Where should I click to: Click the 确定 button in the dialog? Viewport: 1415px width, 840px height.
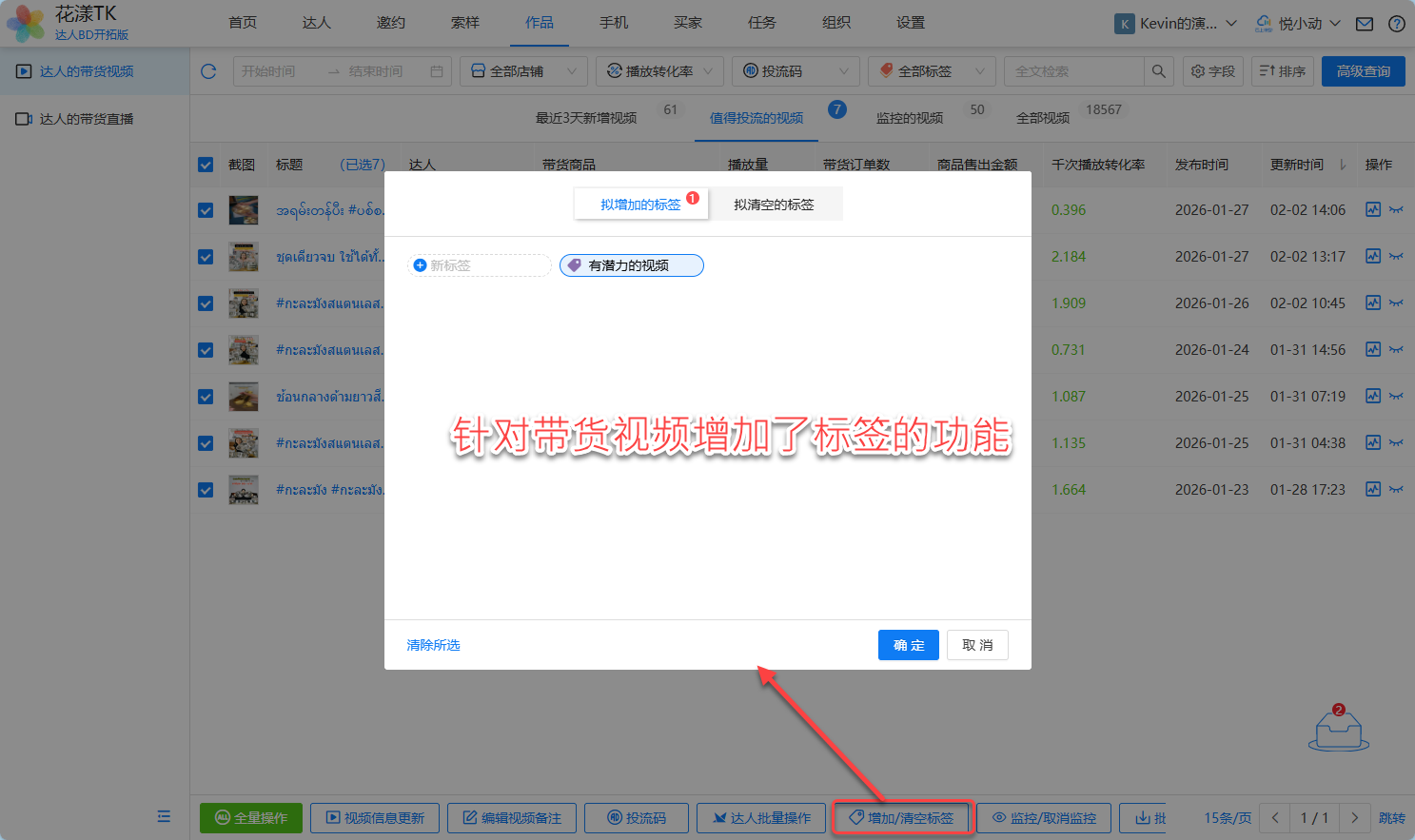[x=908, y=645]
